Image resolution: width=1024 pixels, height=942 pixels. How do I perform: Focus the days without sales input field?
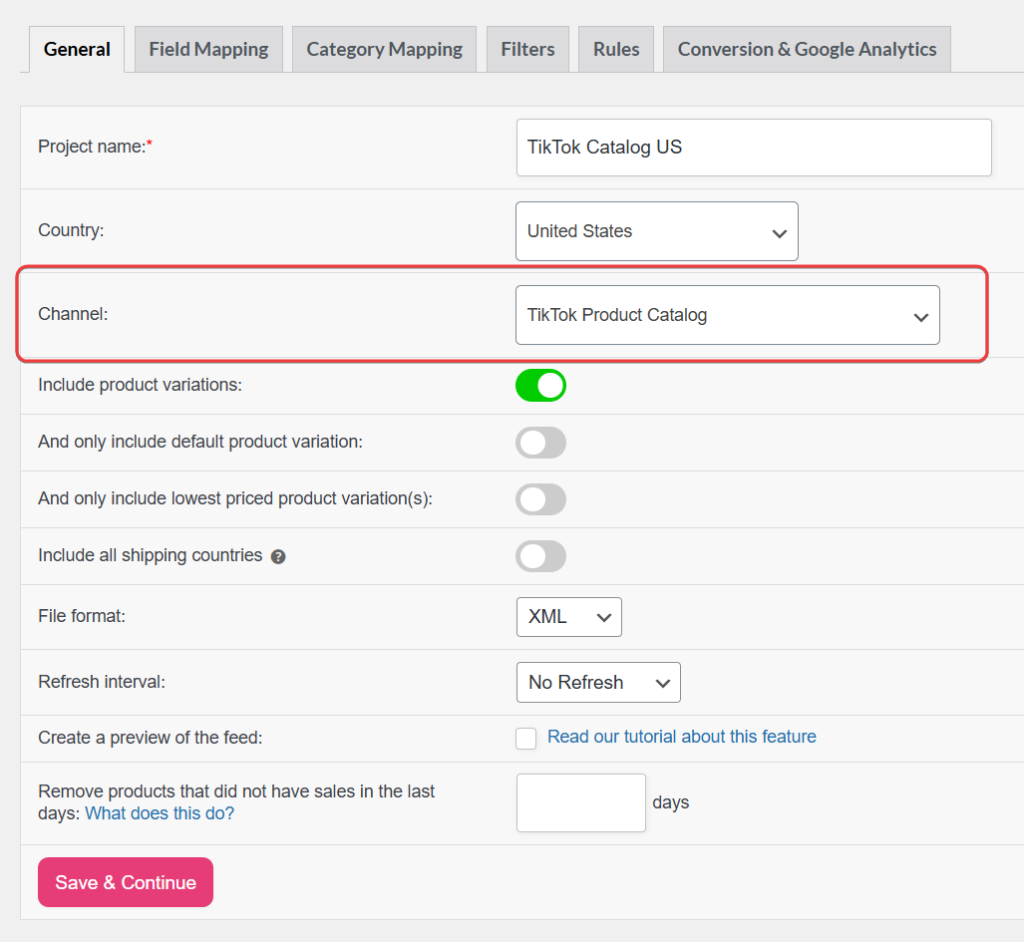point(581,803)
